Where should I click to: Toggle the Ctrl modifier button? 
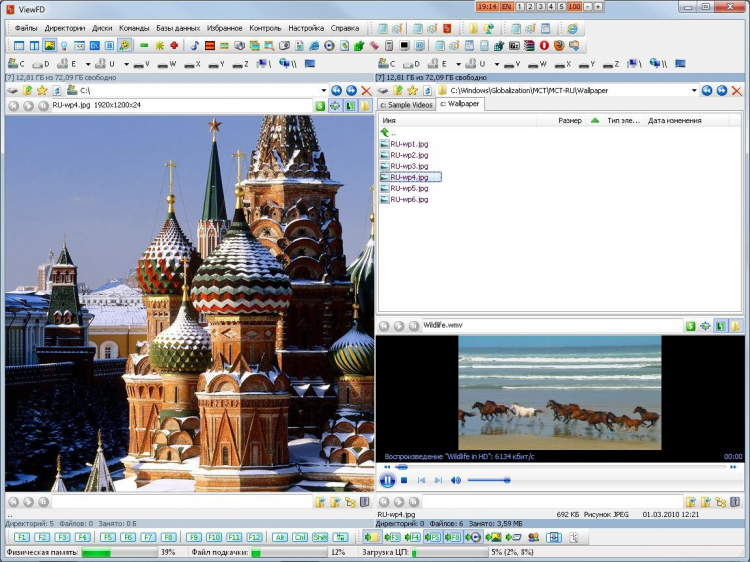300,538
